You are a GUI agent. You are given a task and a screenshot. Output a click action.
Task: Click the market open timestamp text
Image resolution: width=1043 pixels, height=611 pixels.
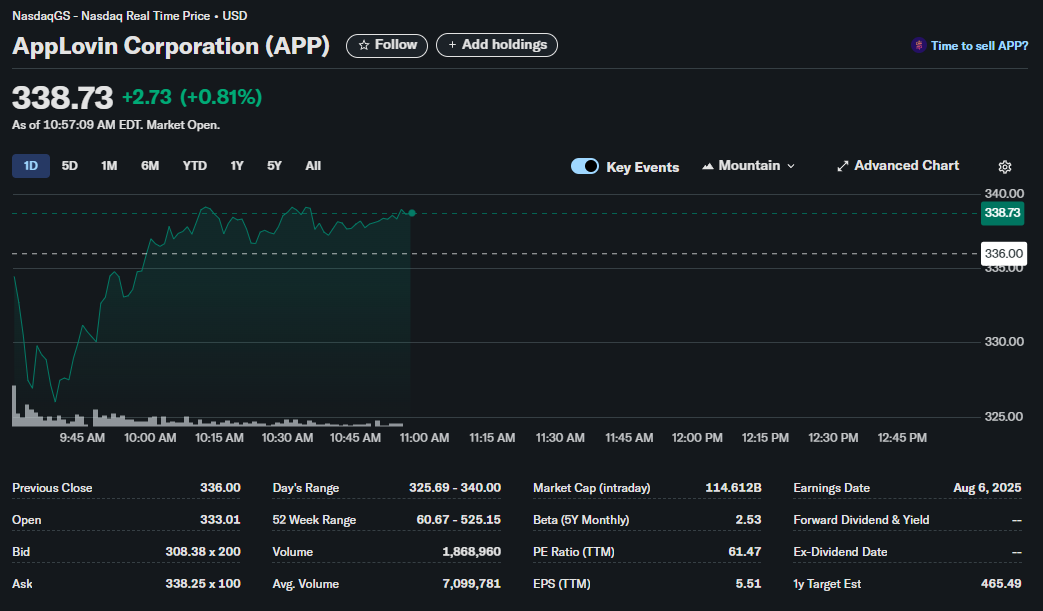click(116, 125)
